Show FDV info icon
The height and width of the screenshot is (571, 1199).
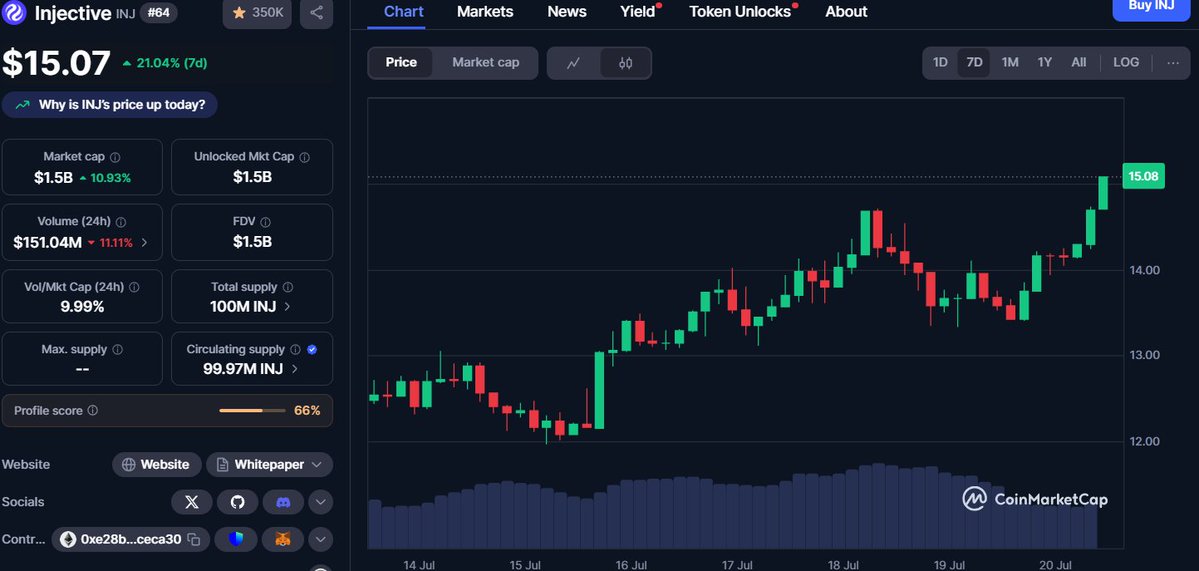pyautogui.click(x=265, y=222)
